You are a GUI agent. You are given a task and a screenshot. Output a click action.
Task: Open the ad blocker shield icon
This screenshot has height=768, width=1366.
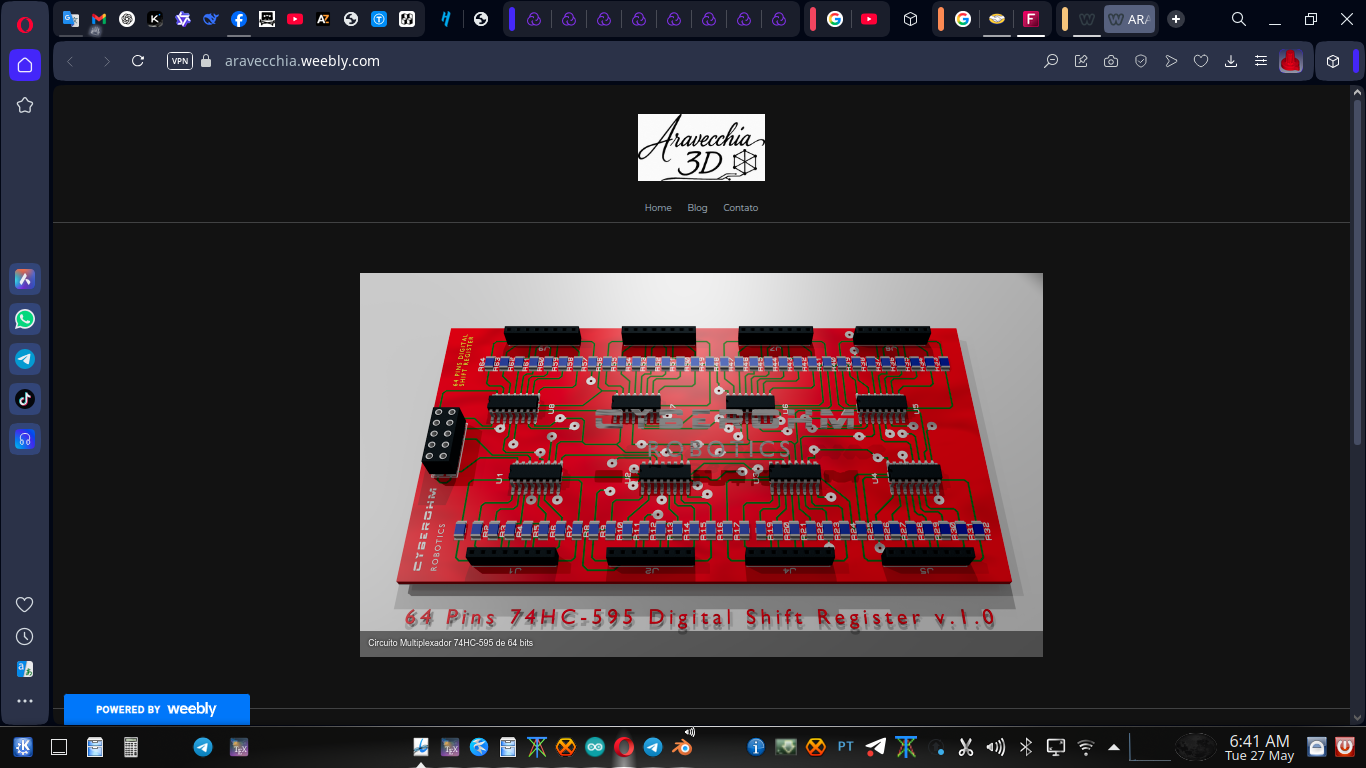(1141, 61)
